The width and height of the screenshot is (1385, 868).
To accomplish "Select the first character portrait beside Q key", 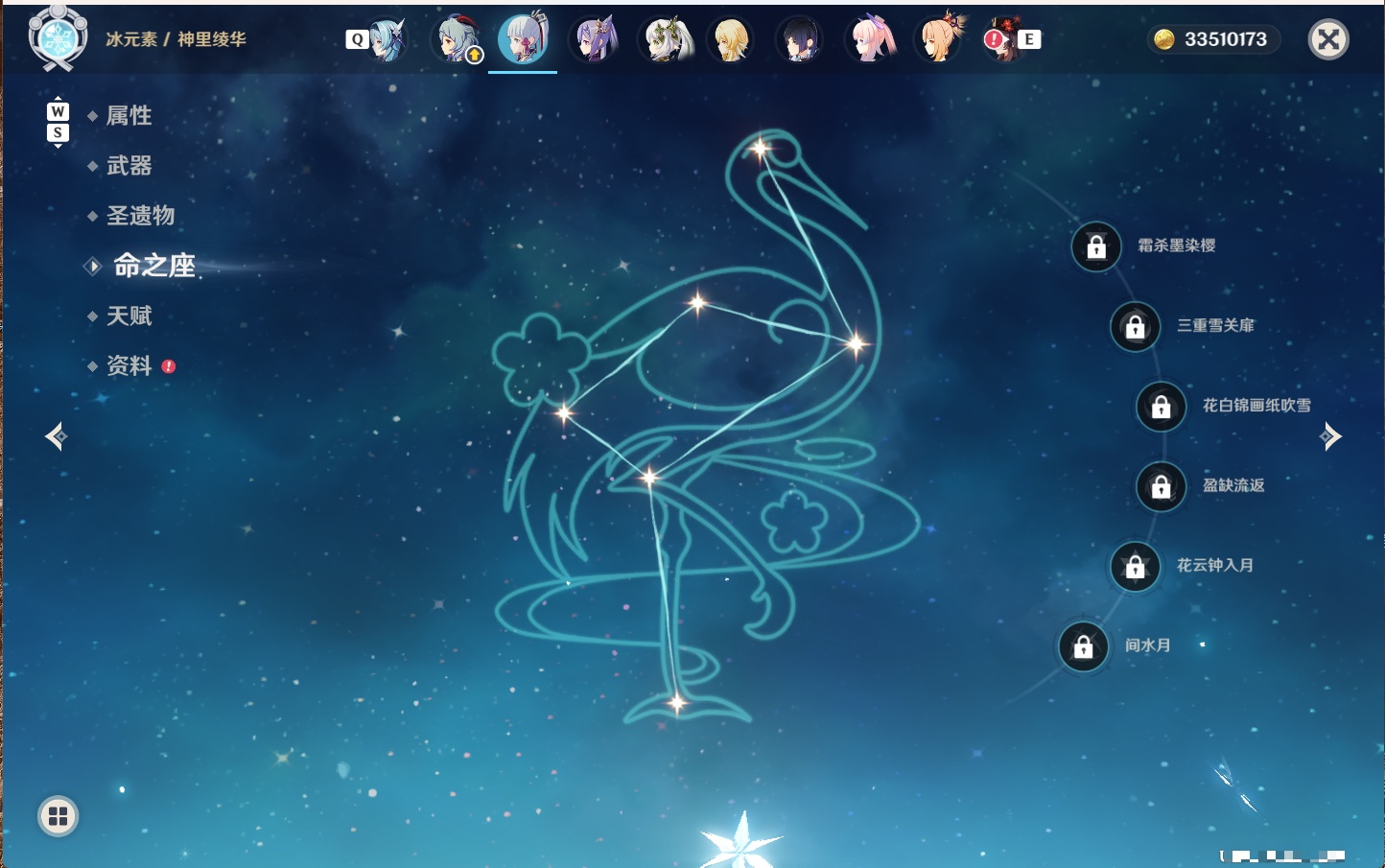I will 387,39.
